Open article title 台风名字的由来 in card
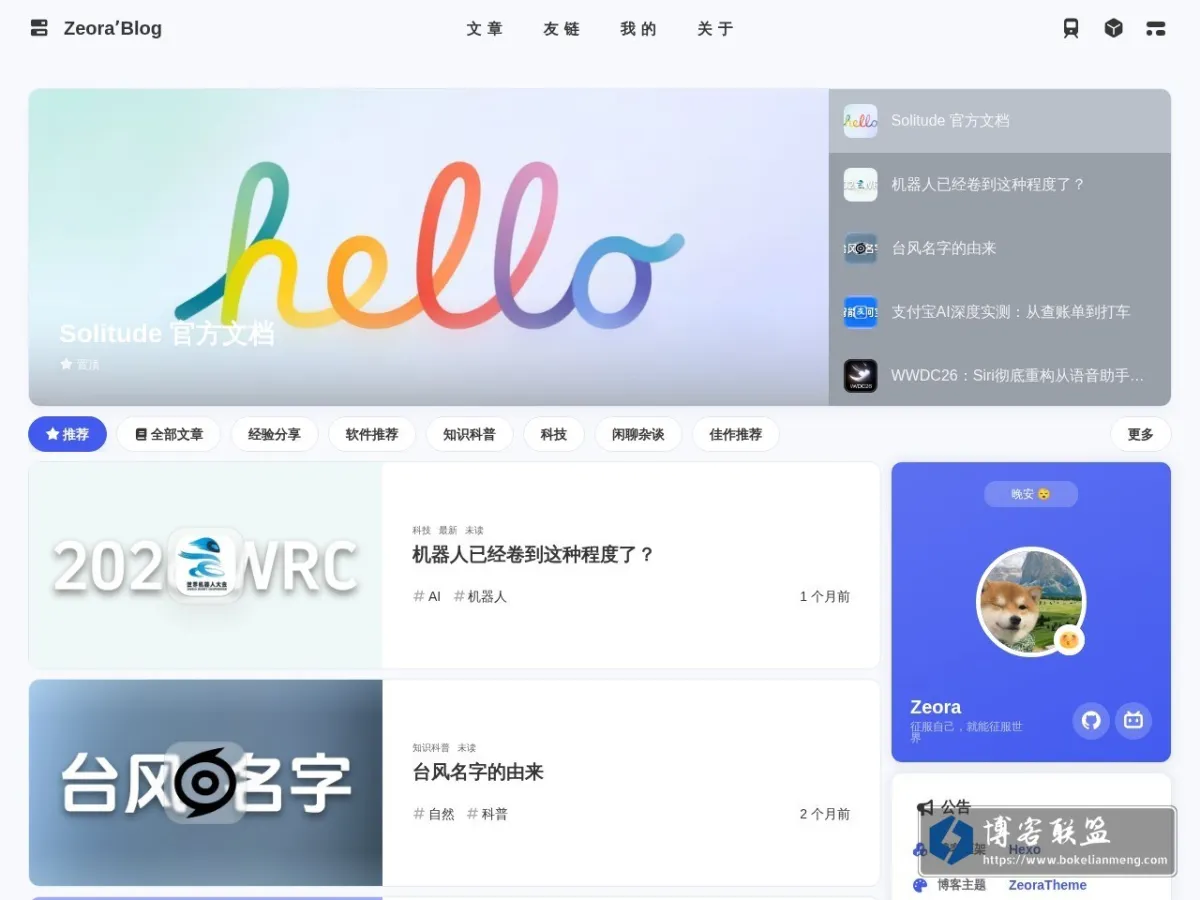 point(478,772)
